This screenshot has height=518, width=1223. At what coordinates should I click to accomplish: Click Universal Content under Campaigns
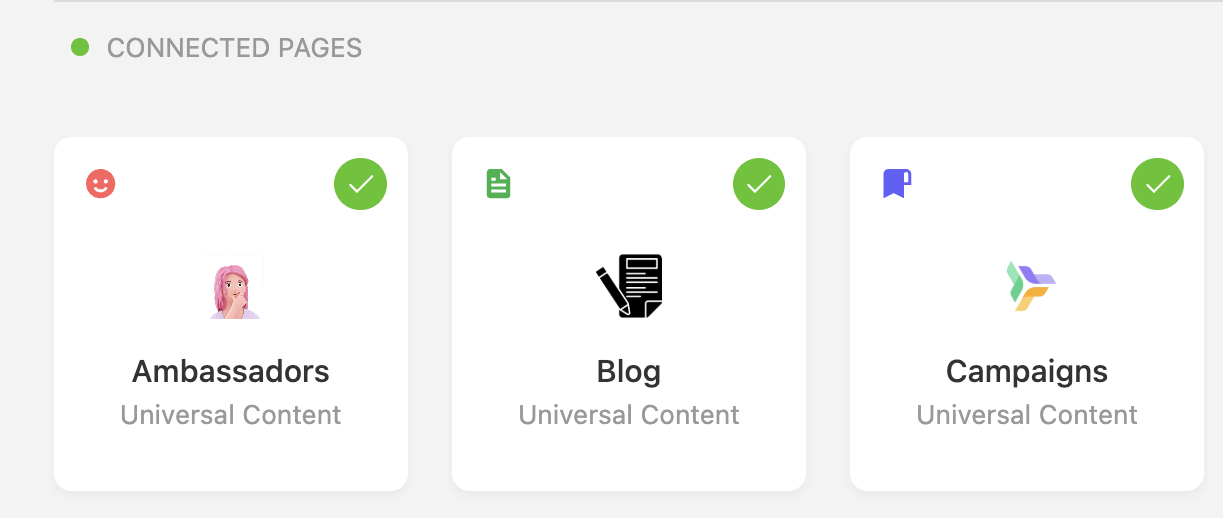click(x=1027, y=415)
